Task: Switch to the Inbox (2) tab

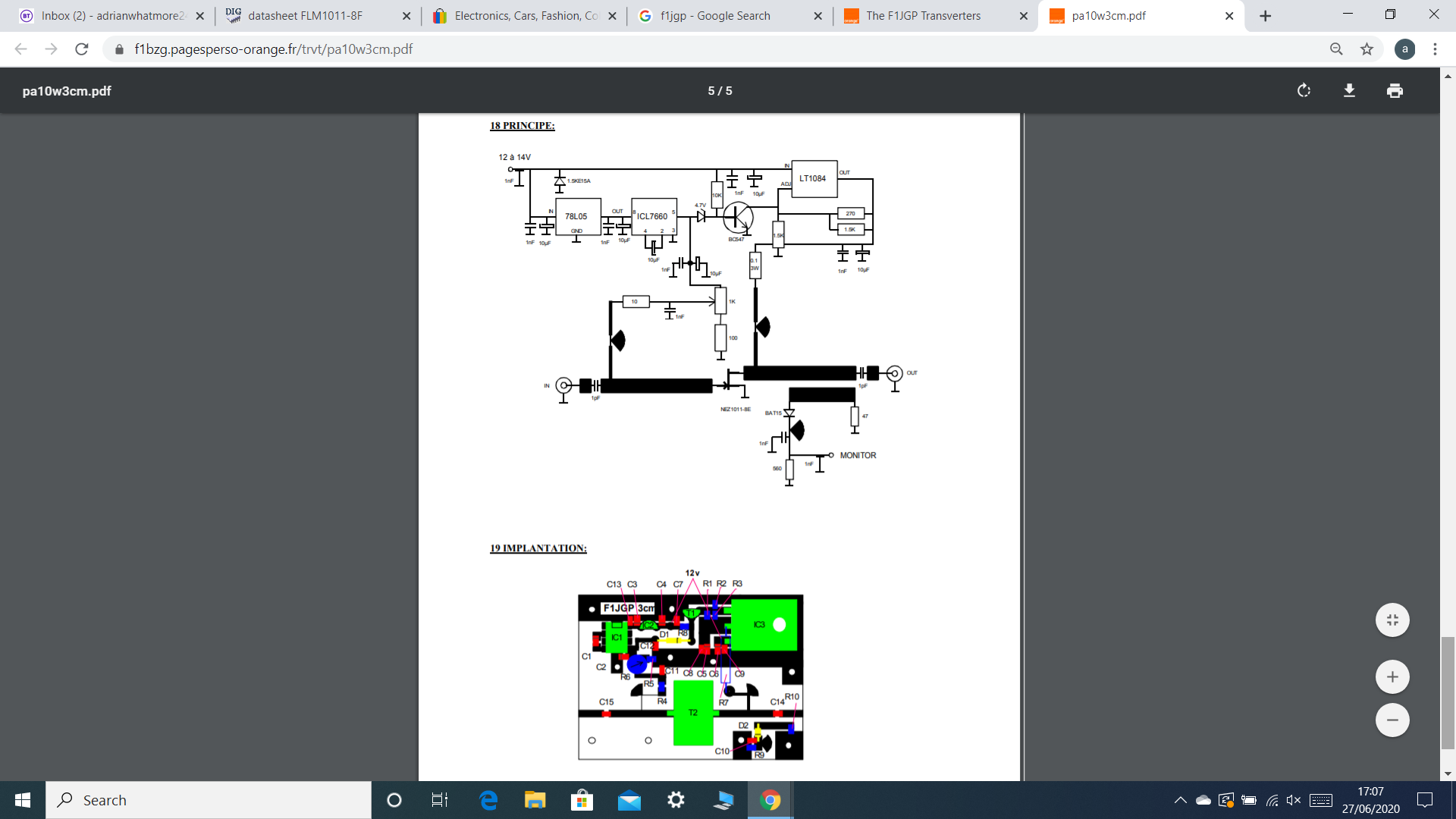Action: point(111,16)
